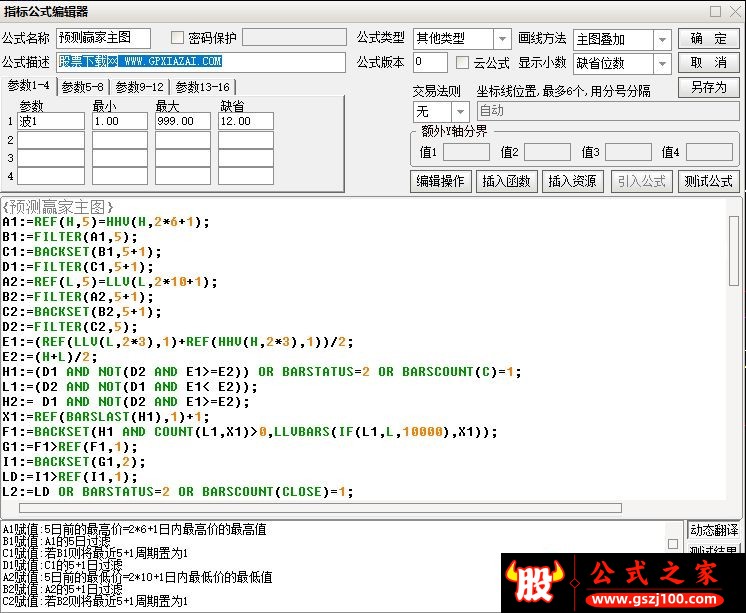Open the 显示小数 dropdown
Viewport: 746px width, 613px height.
(x=662, y=63)
